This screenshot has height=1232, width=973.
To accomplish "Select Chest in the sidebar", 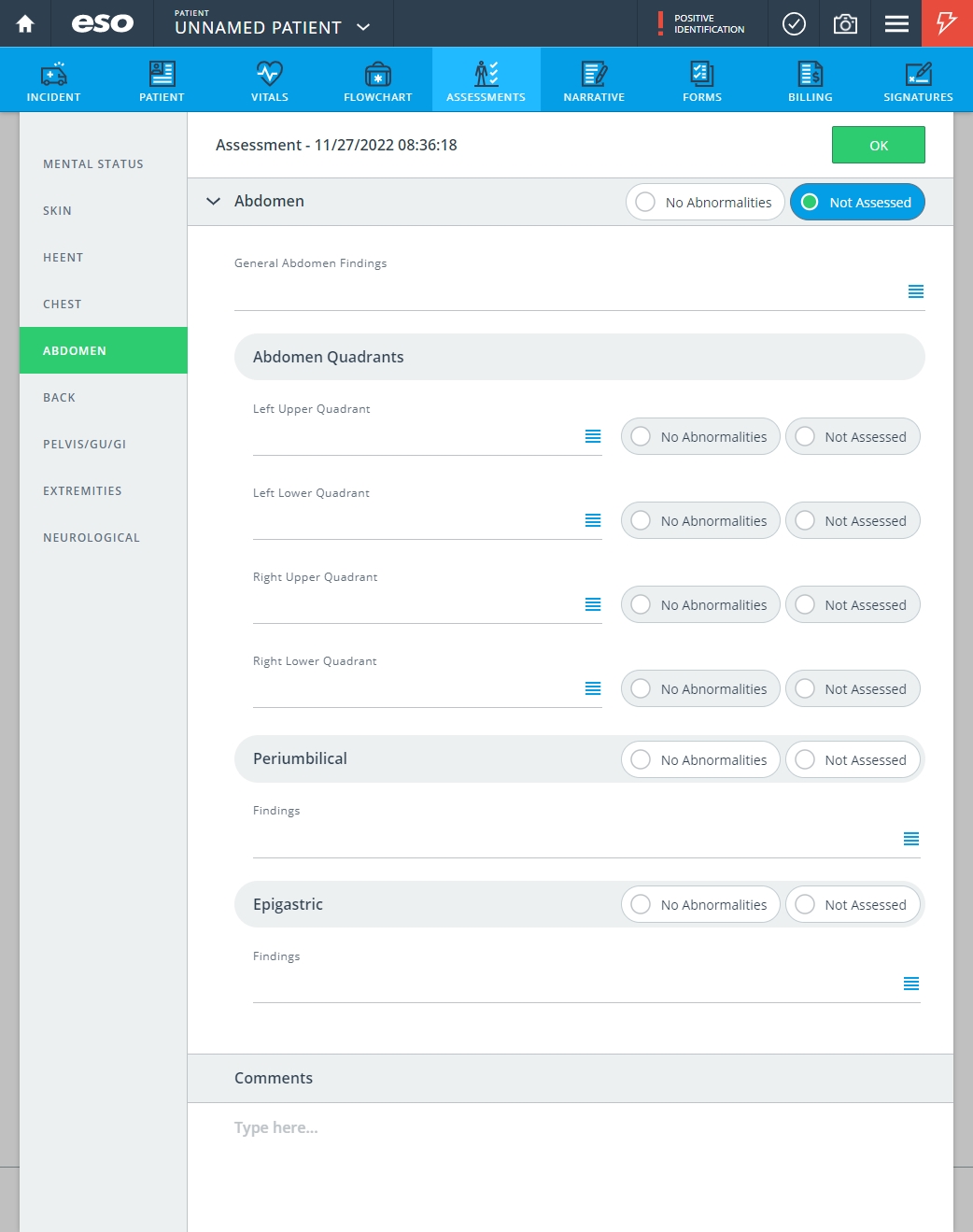I will coord(62,304).
